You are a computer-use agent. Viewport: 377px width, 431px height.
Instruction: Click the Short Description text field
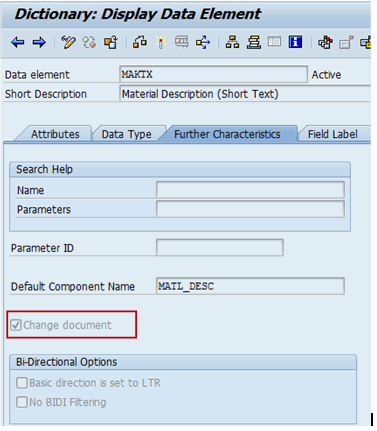click(245, 94)
